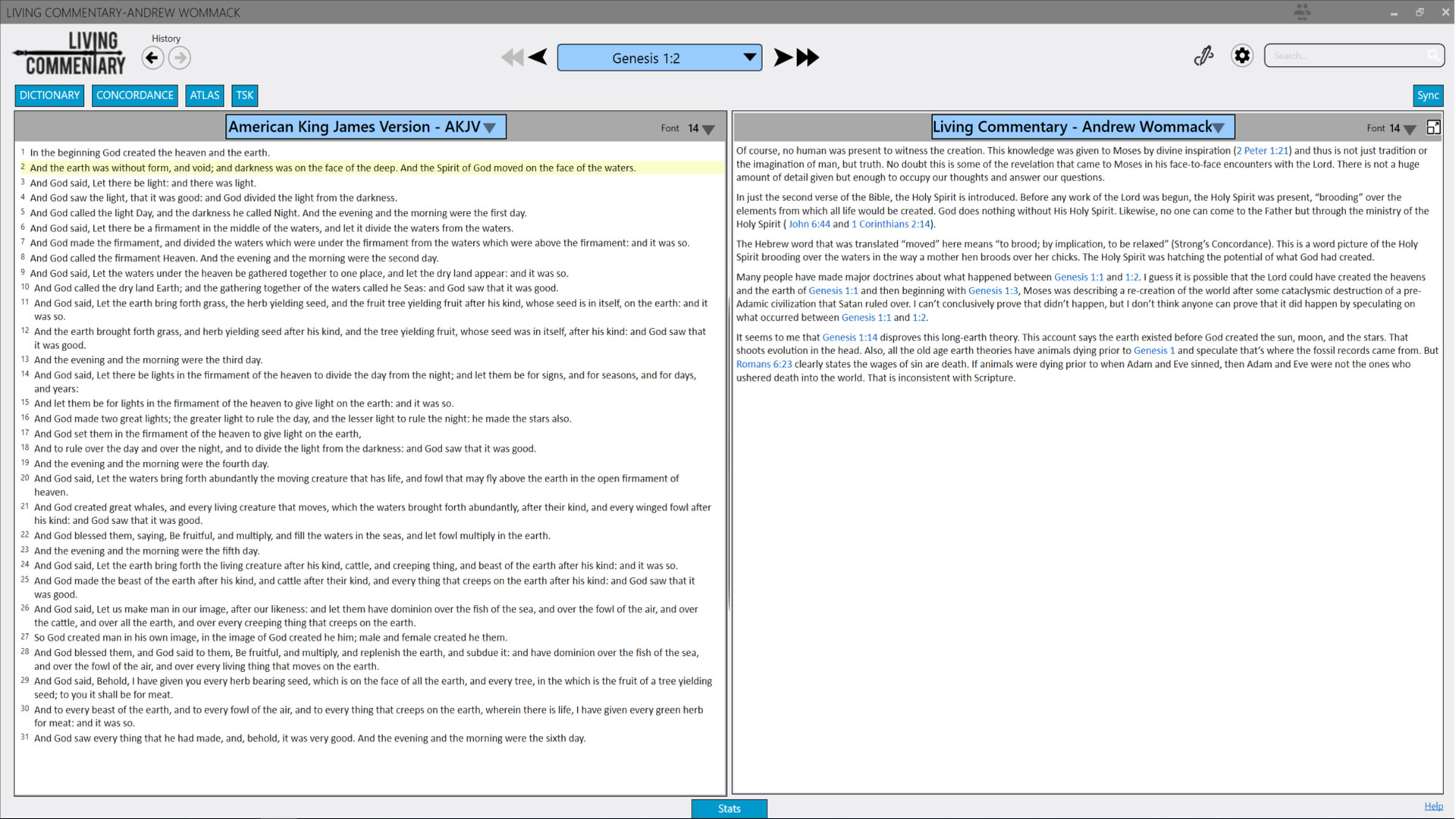Go to previous verse arrow
The height and width of the screenshot is (819, 1456).
[538, 58]
